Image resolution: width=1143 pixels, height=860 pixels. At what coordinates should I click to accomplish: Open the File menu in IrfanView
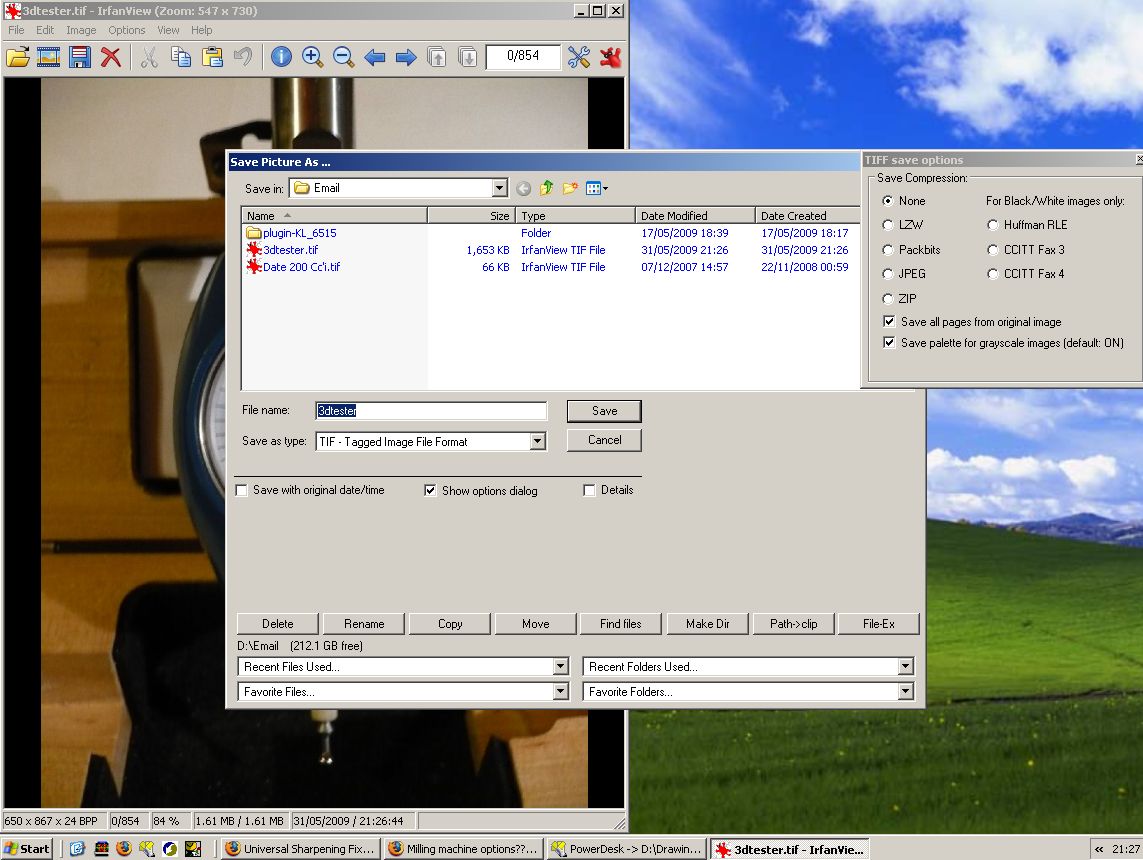[16, 30]
